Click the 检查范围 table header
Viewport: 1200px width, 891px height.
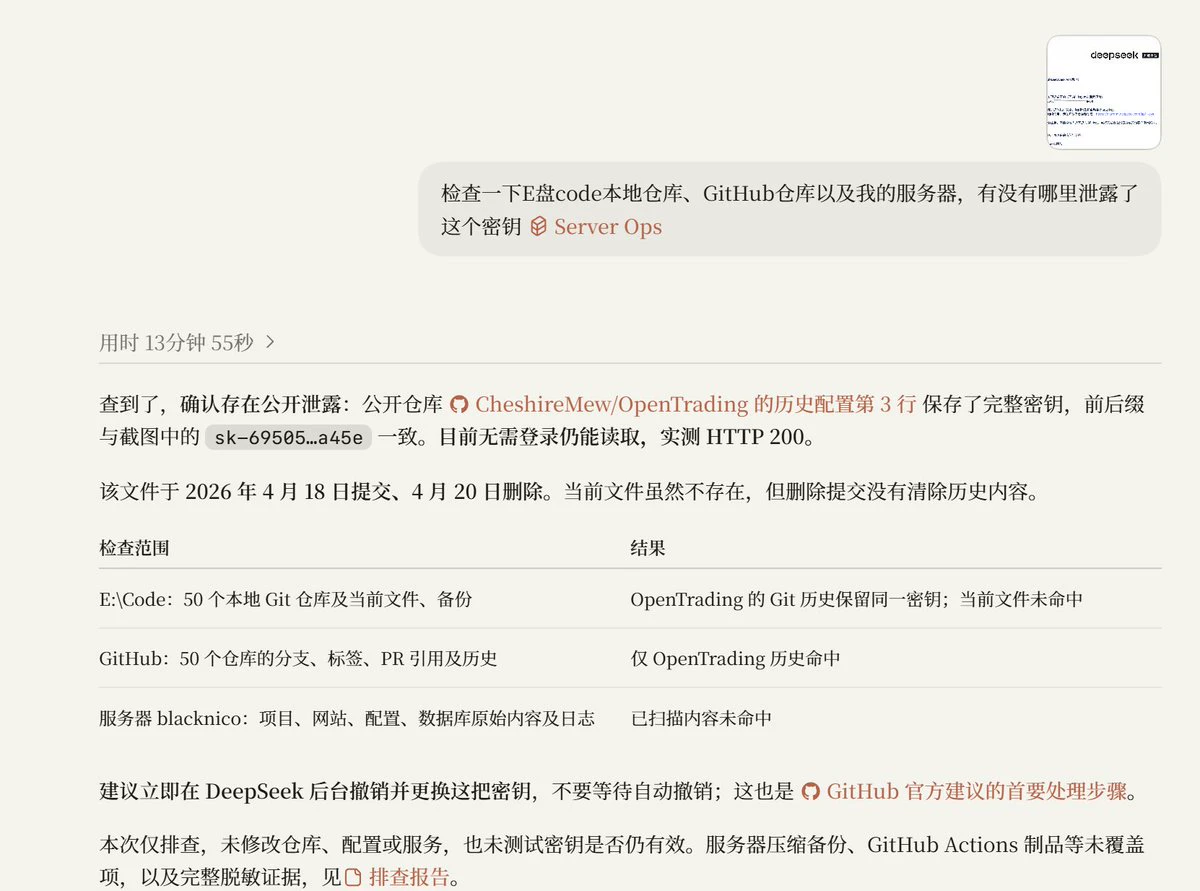pos(134,548)
